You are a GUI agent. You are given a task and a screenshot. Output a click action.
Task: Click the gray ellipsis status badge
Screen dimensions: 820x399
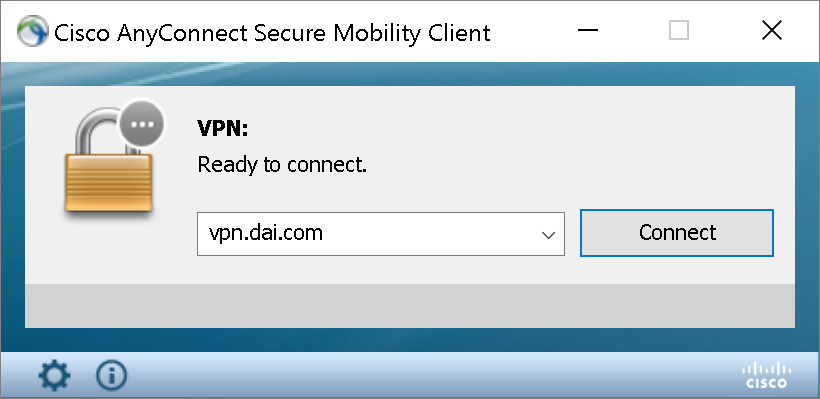142,124
